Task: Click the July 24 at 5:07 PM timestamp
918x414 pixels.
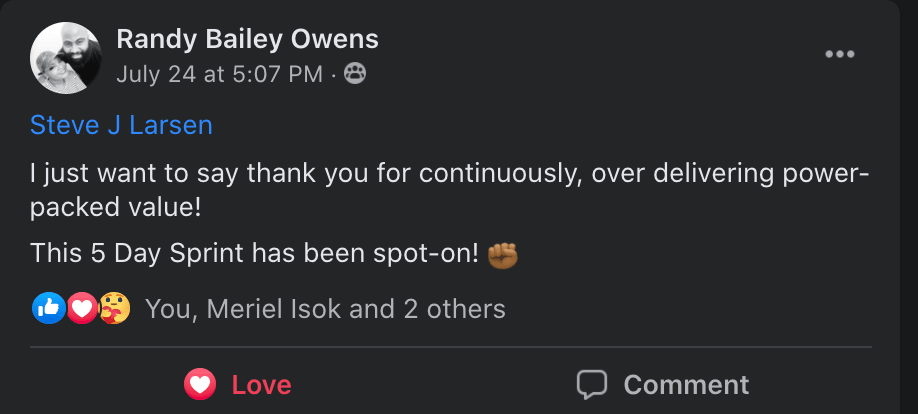Action: 219,73
